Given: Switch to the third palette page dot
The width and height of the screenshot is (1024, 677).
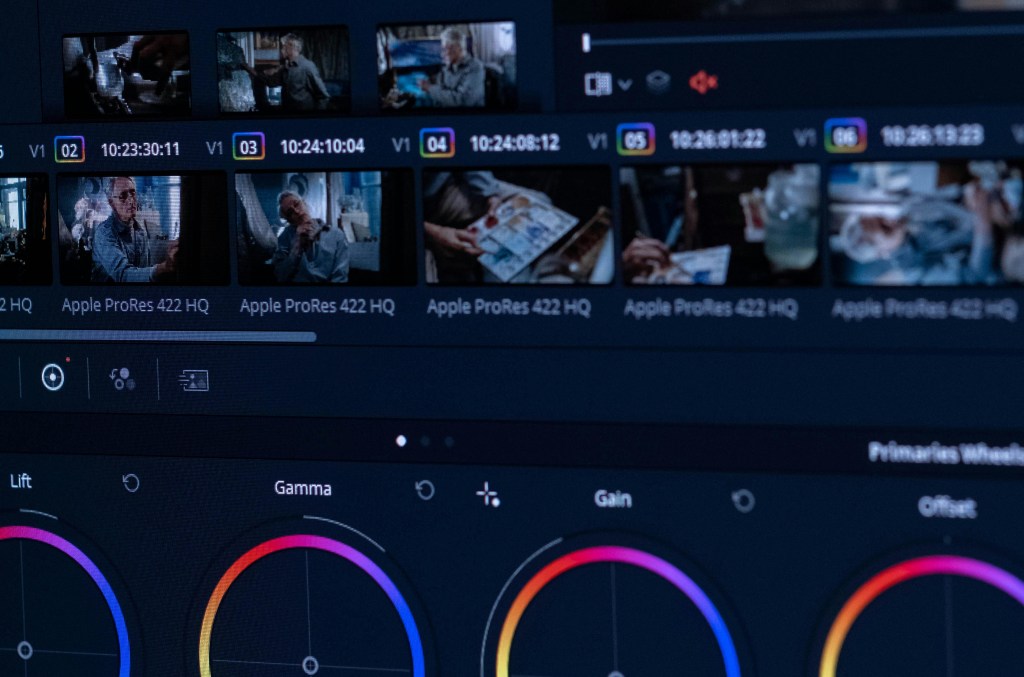Looking at the screenshot, I should click(x=449, y=441).
